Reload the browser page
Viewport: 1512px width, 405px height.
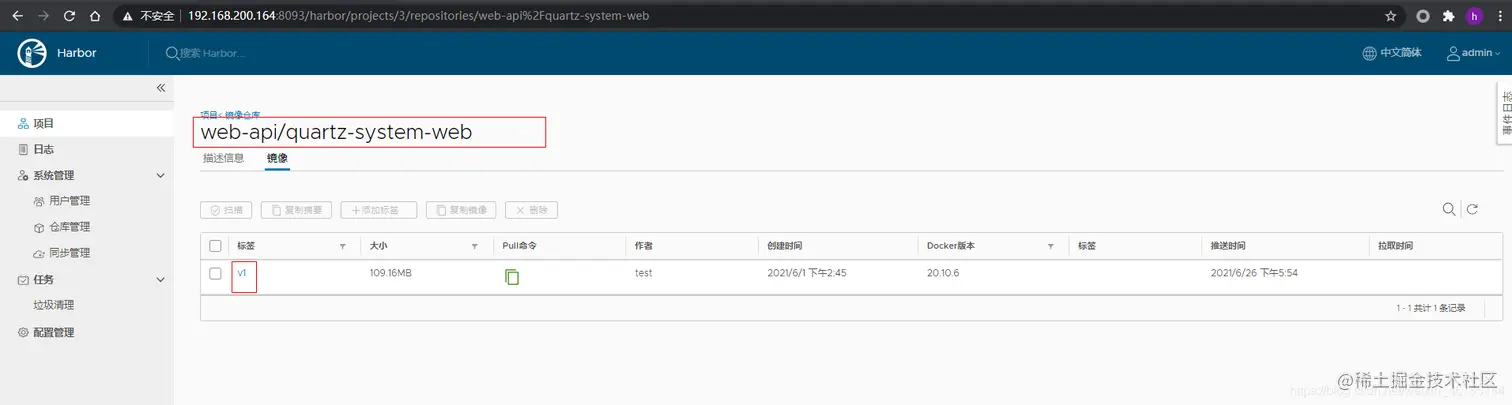click(x=69, y=16)
